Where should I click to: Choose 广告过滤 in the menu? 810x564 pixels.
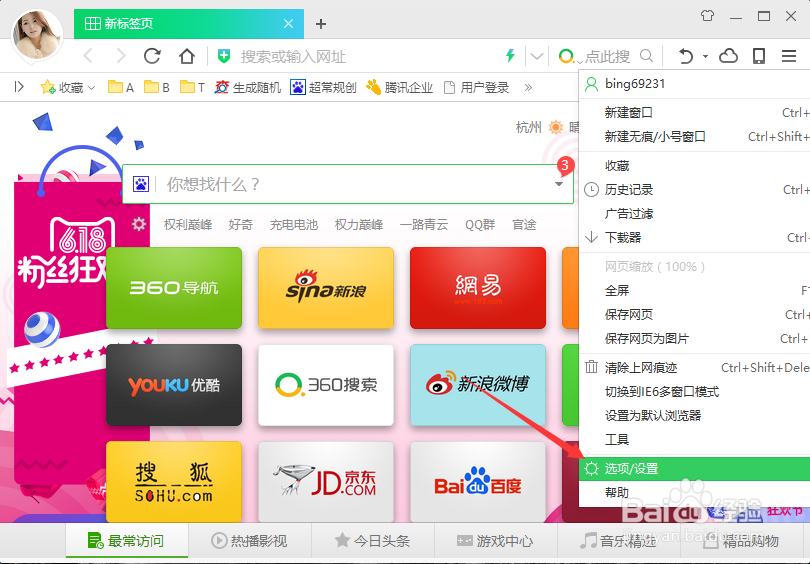click(694, 213)
